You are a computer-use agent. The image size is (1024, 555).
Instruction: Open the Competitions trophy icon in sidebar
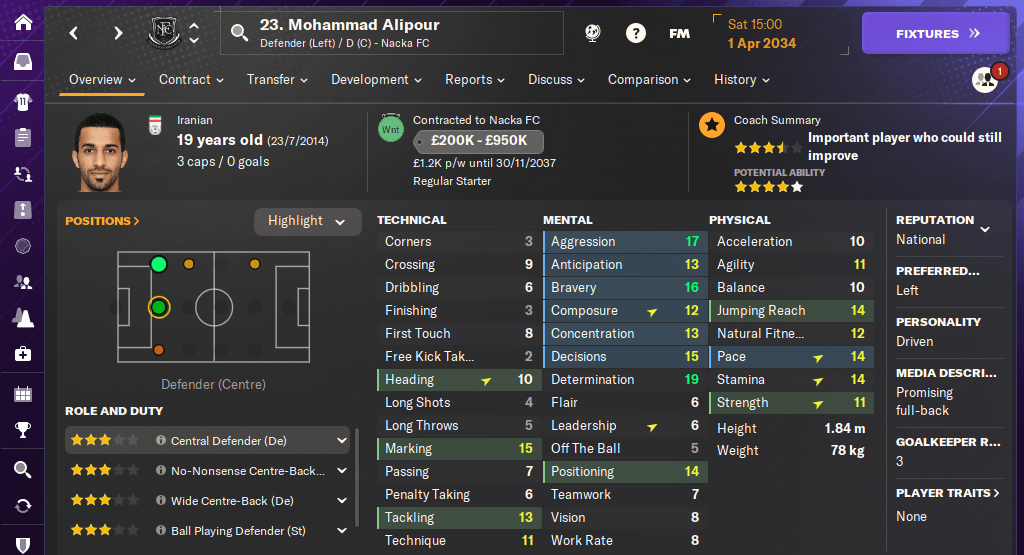(22, 431)
